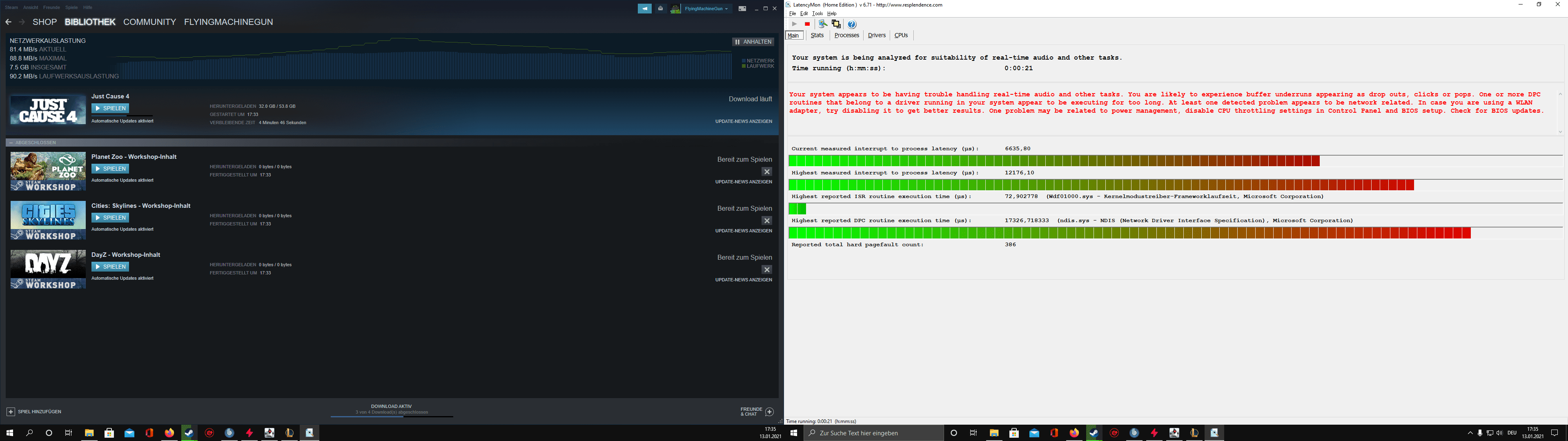Enter Steam Big Picture mode icon

[742, 9]
